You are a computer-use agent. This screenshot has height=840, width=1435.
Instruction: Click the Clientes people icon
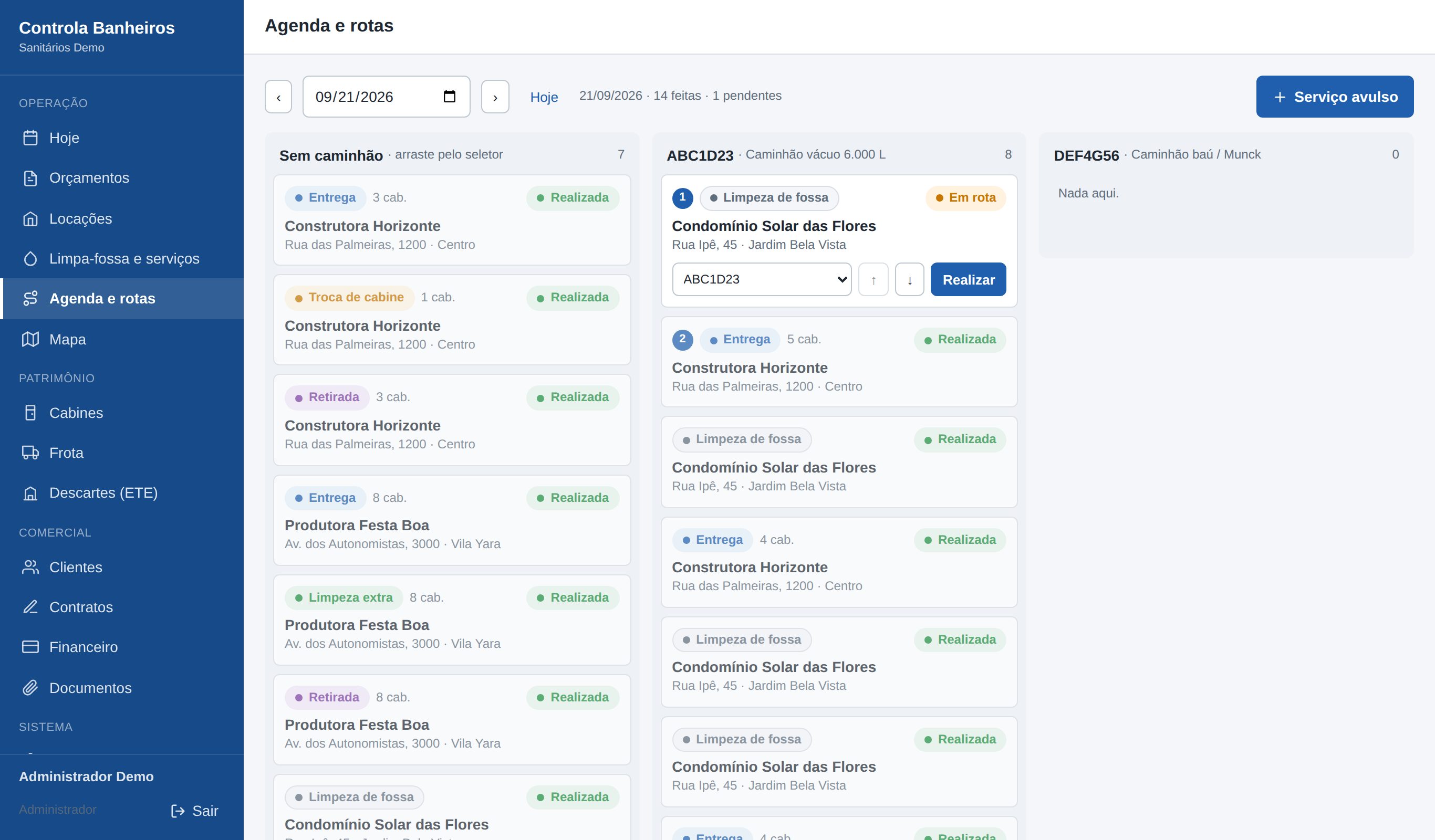(30, 568)
